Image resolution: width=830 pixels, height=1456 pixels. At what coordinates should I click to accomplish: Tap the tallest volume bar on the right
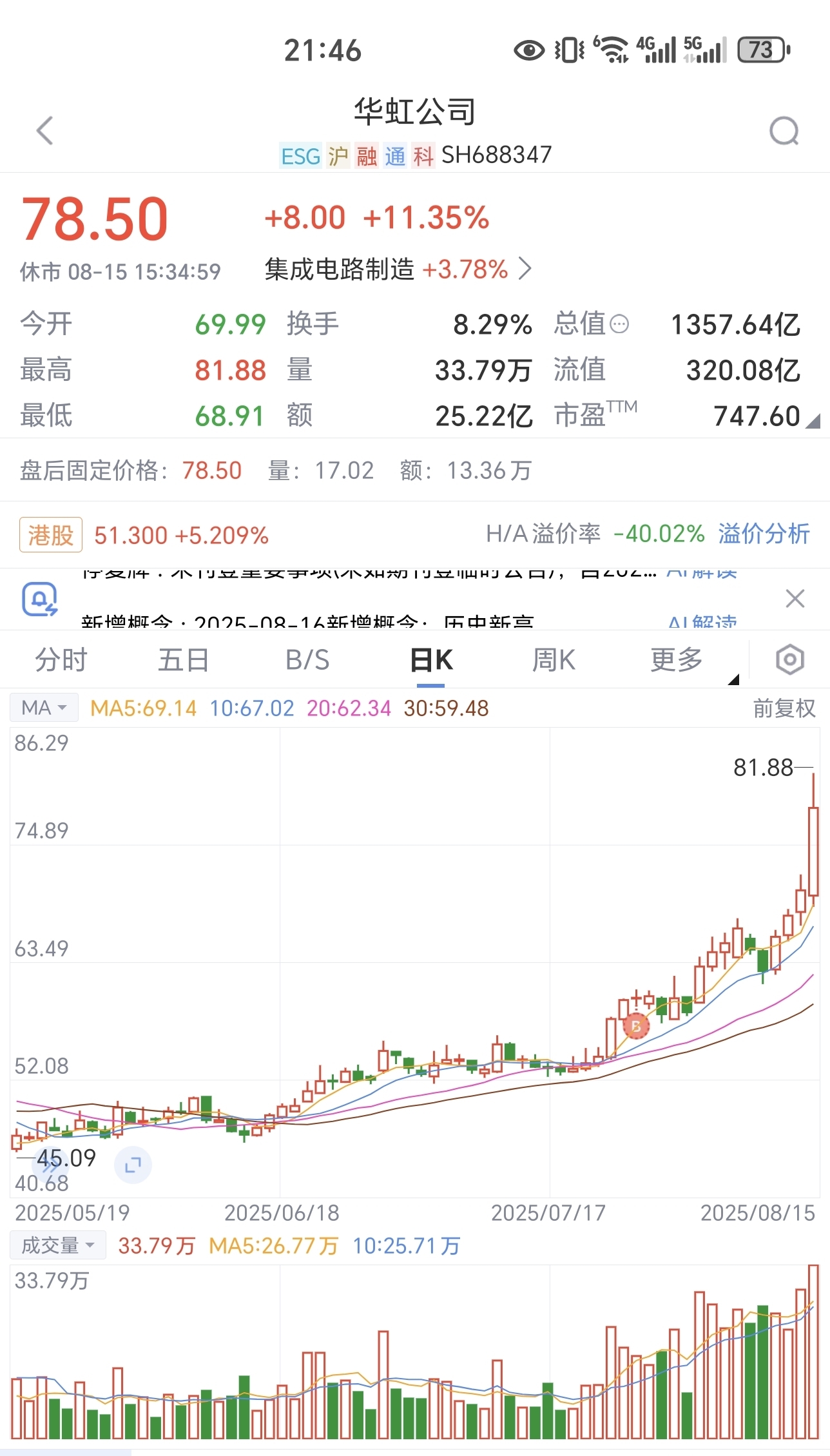click(813, 1352)
